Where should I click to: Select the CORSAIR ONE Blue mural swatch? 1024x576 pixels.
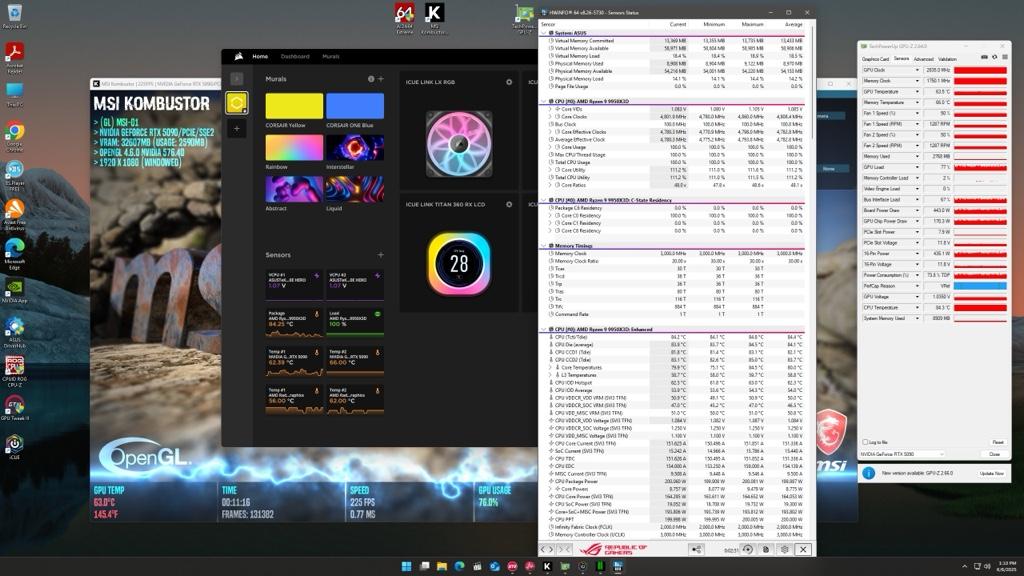(x=355, y=106)
